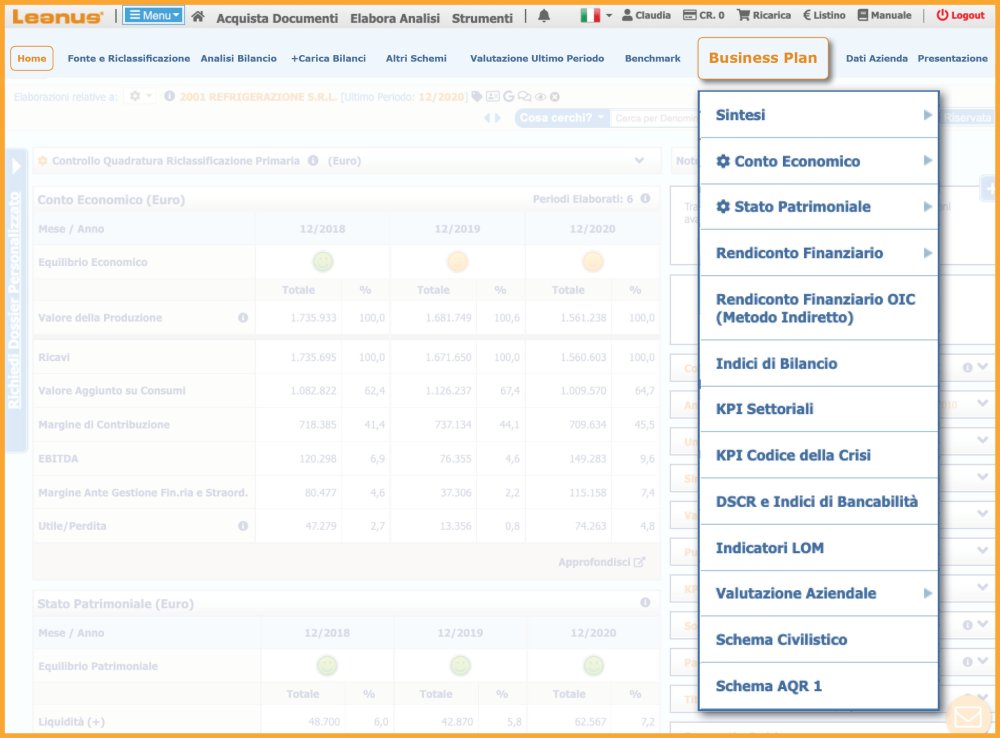Image resolution: width=1000 pixels, height=738 pixels.
Task: Open Altri Schemi tab
Action: tap(416, 58)
